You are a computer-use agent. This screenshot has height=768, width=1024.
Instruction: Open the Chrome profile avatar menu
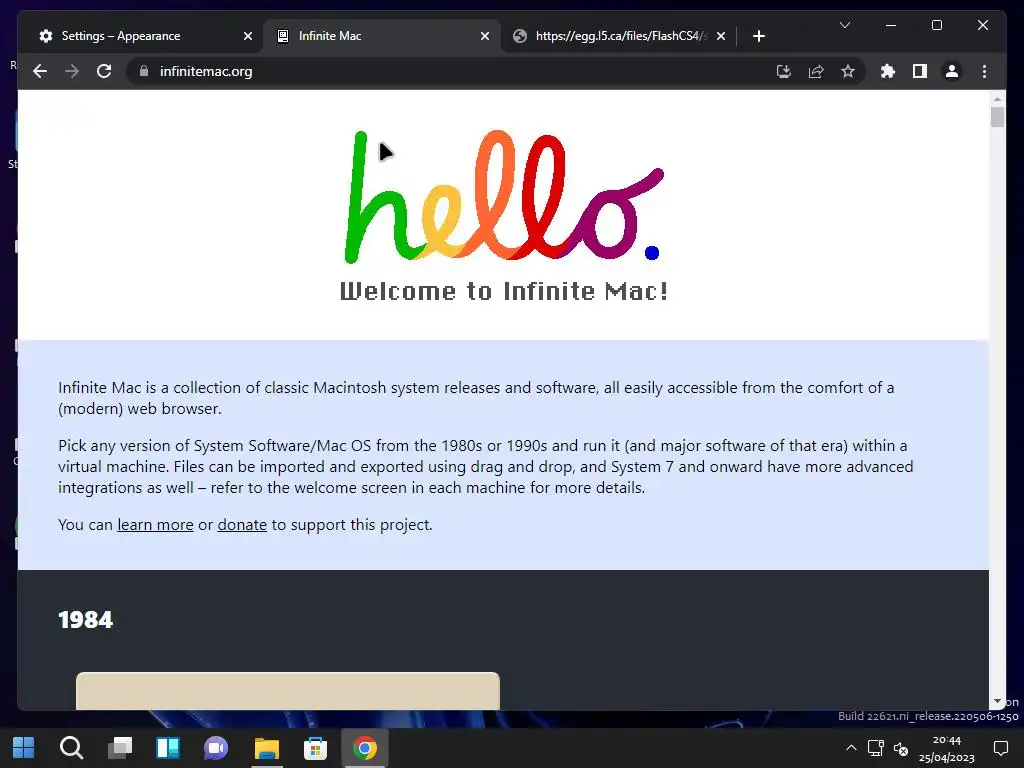click(952, 71)
